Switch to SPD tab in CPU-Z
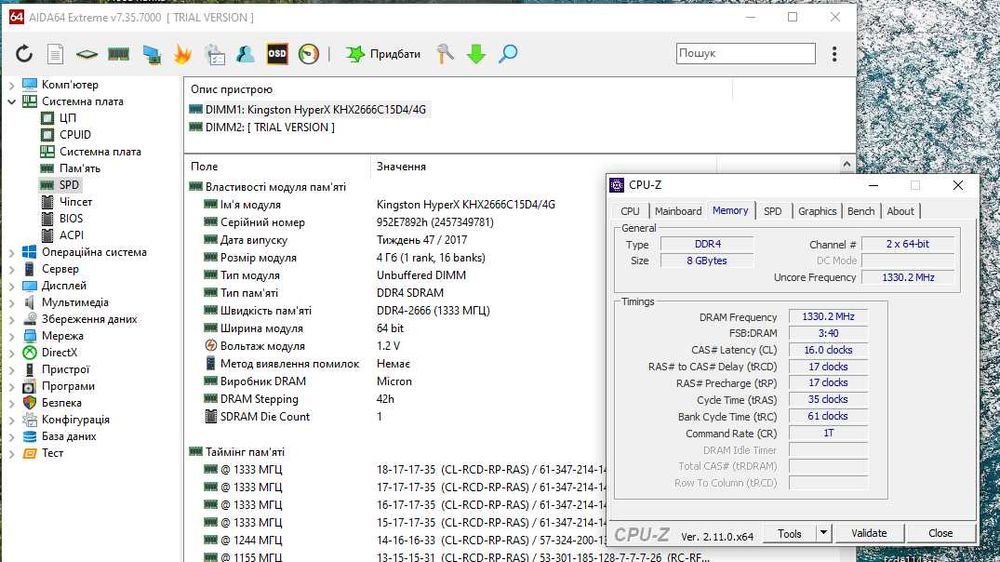The height and width of the screenshot is (562, 1000). (x=772, y=211)
